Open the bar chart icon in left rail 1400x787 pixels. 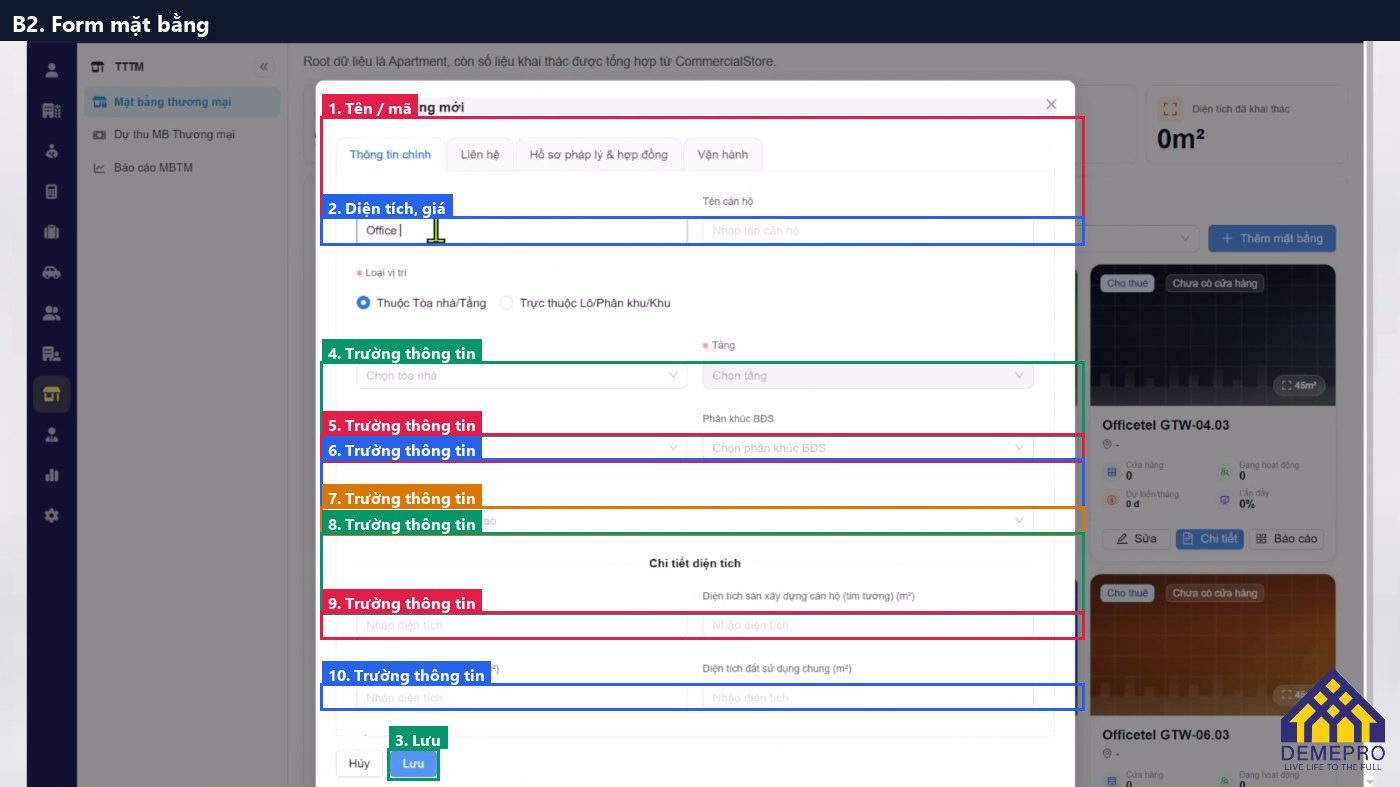[x=52, y=475]
